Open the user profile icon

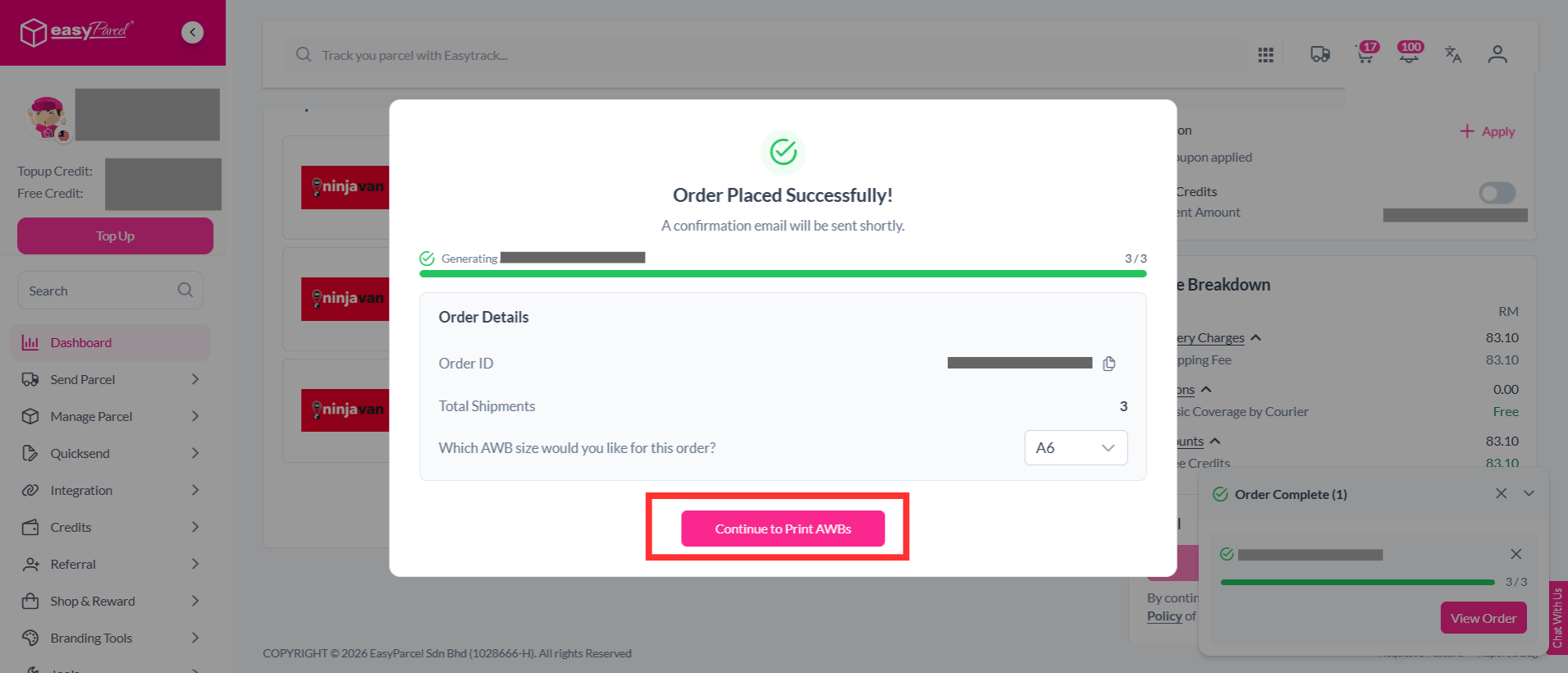pyautogui.click(x=1497, y=54)
